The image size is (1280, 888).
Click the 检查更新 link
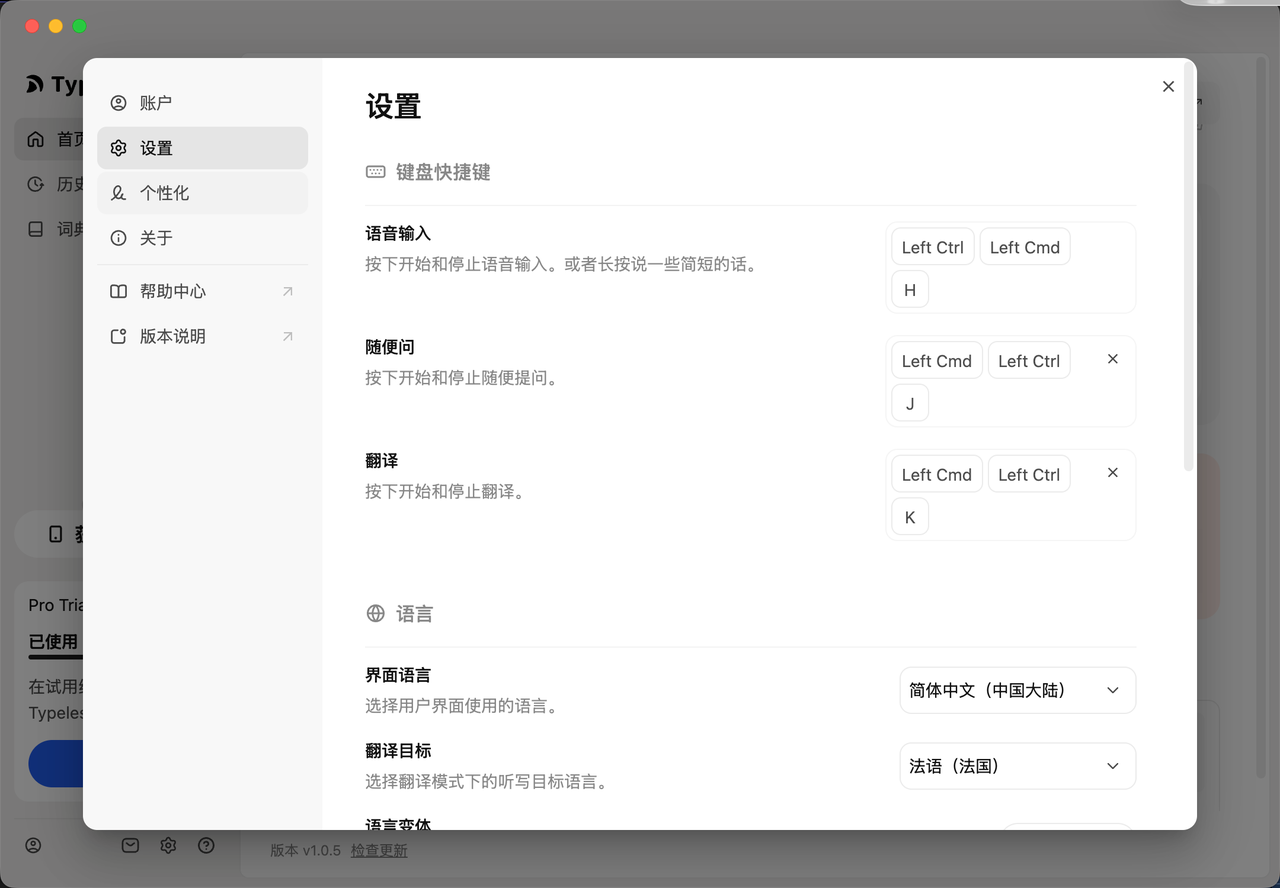[x=379, y=851]
